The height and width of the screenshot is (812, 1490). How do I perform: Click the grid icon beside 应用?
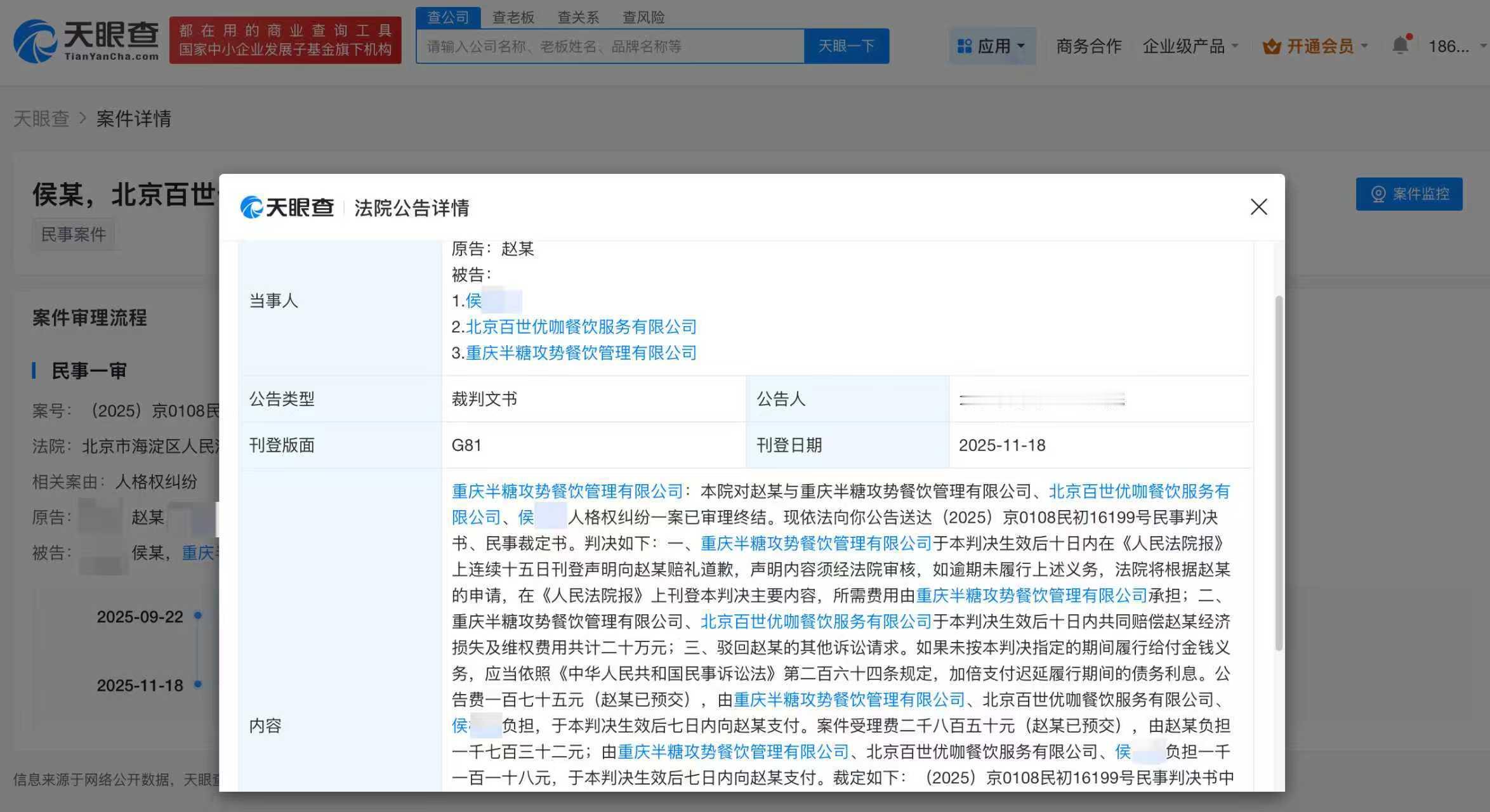pyautogui.click(x=965, y=44)
